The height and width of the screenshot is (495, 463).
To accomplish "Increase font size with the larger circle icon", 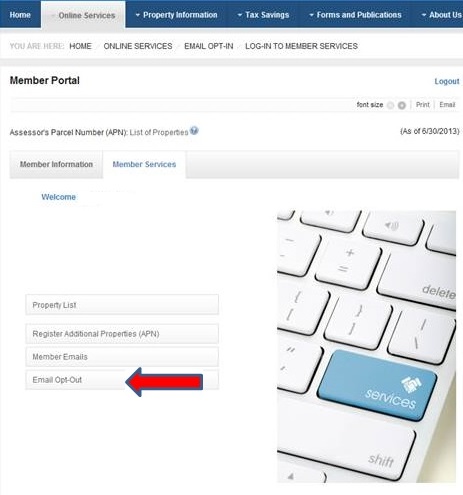I will (402, 105).
